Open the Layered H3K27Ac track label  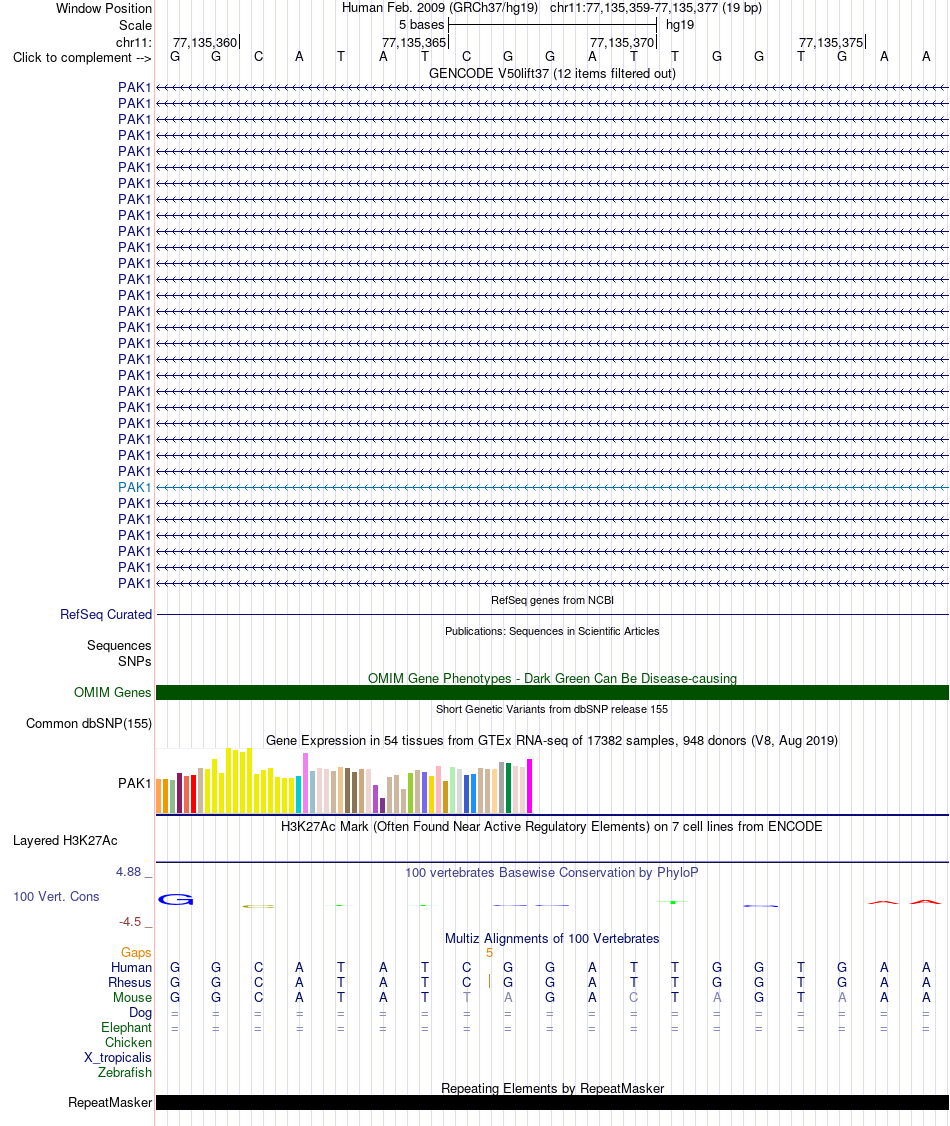pyautogui.click(x=65, y=840)
